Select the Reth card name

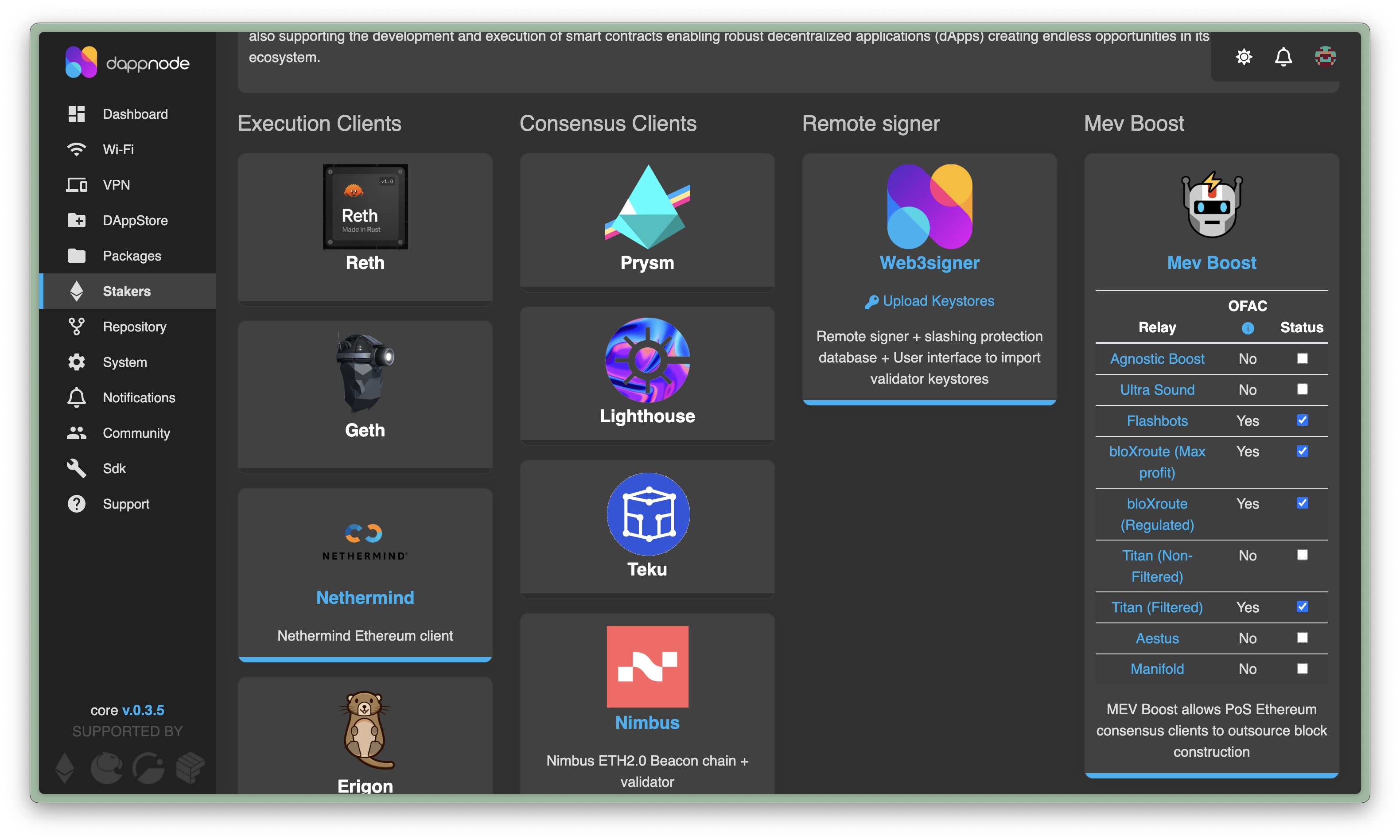(365, 263)
